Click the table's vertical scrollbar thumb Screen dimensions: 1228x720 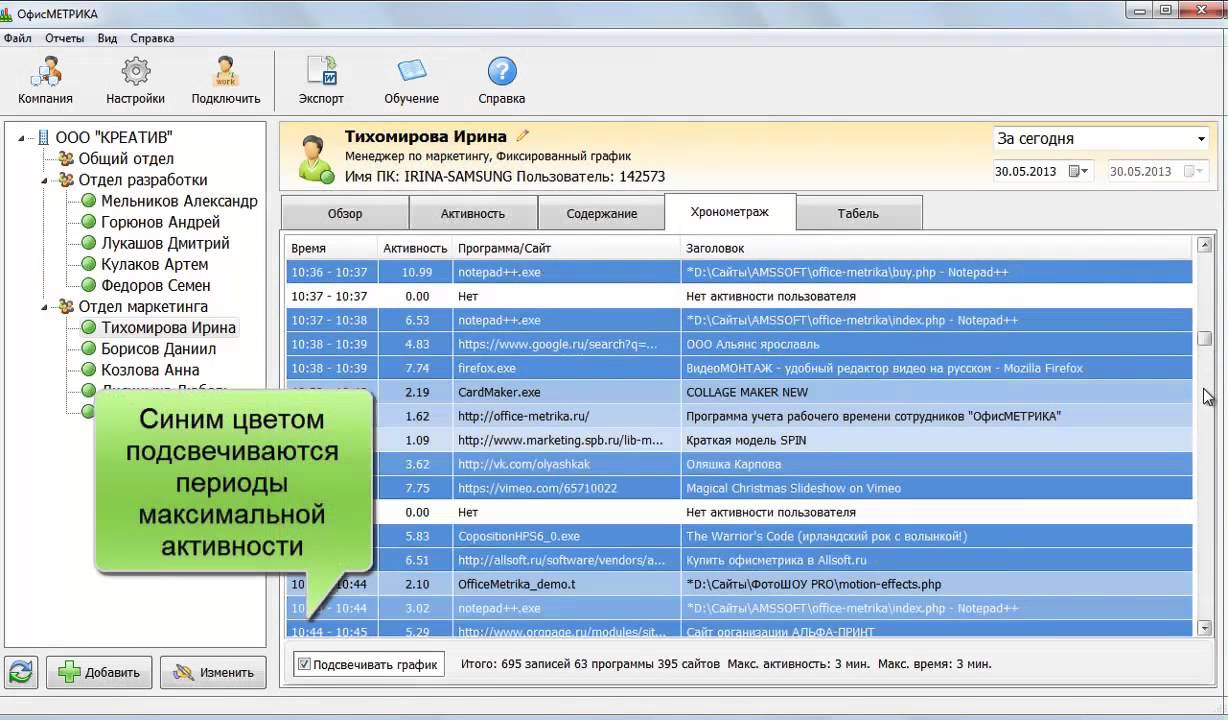click(x=1204, y=339)
